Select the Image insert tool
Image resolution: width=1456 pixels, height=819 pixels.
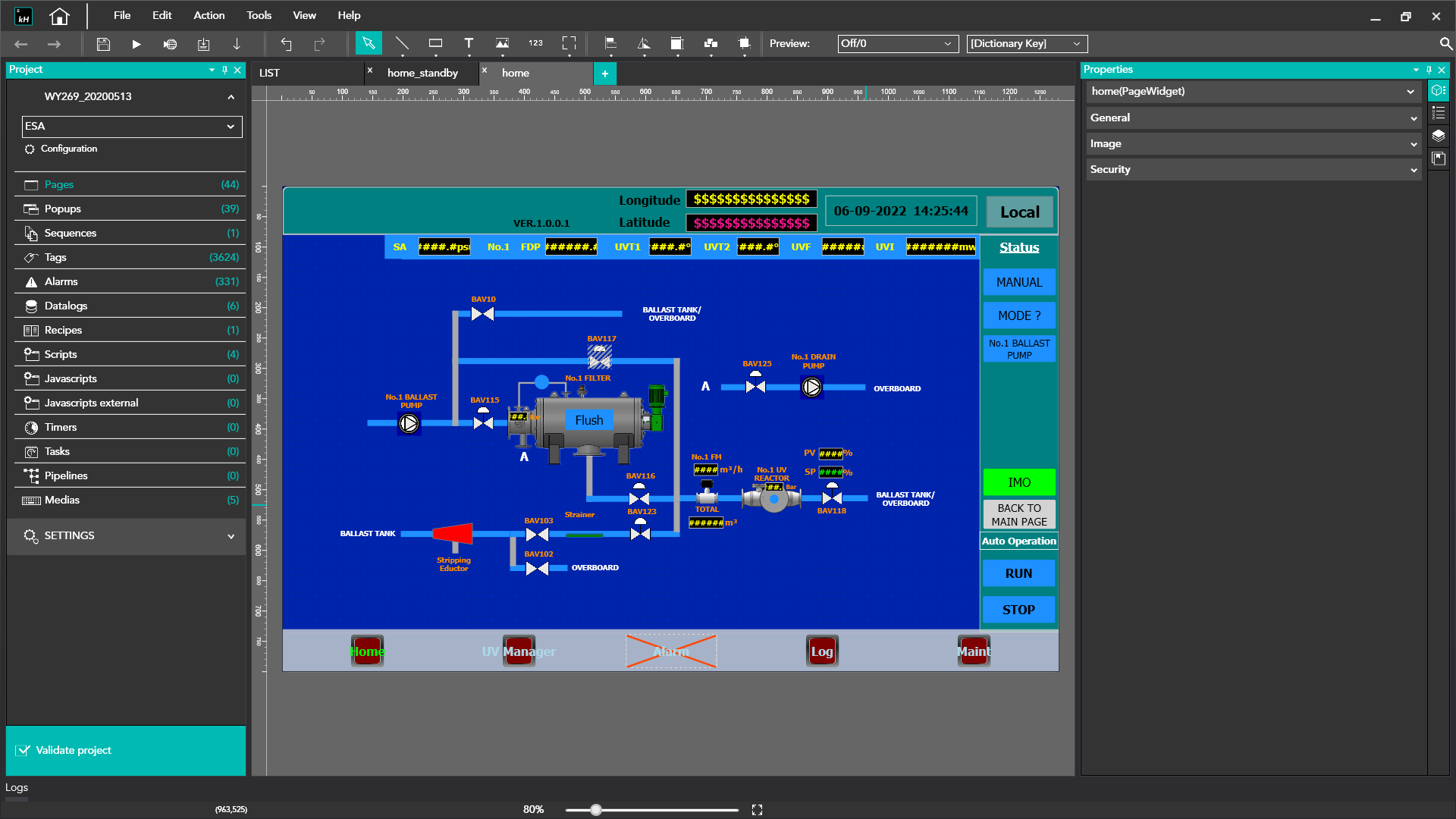click(502, 44)
